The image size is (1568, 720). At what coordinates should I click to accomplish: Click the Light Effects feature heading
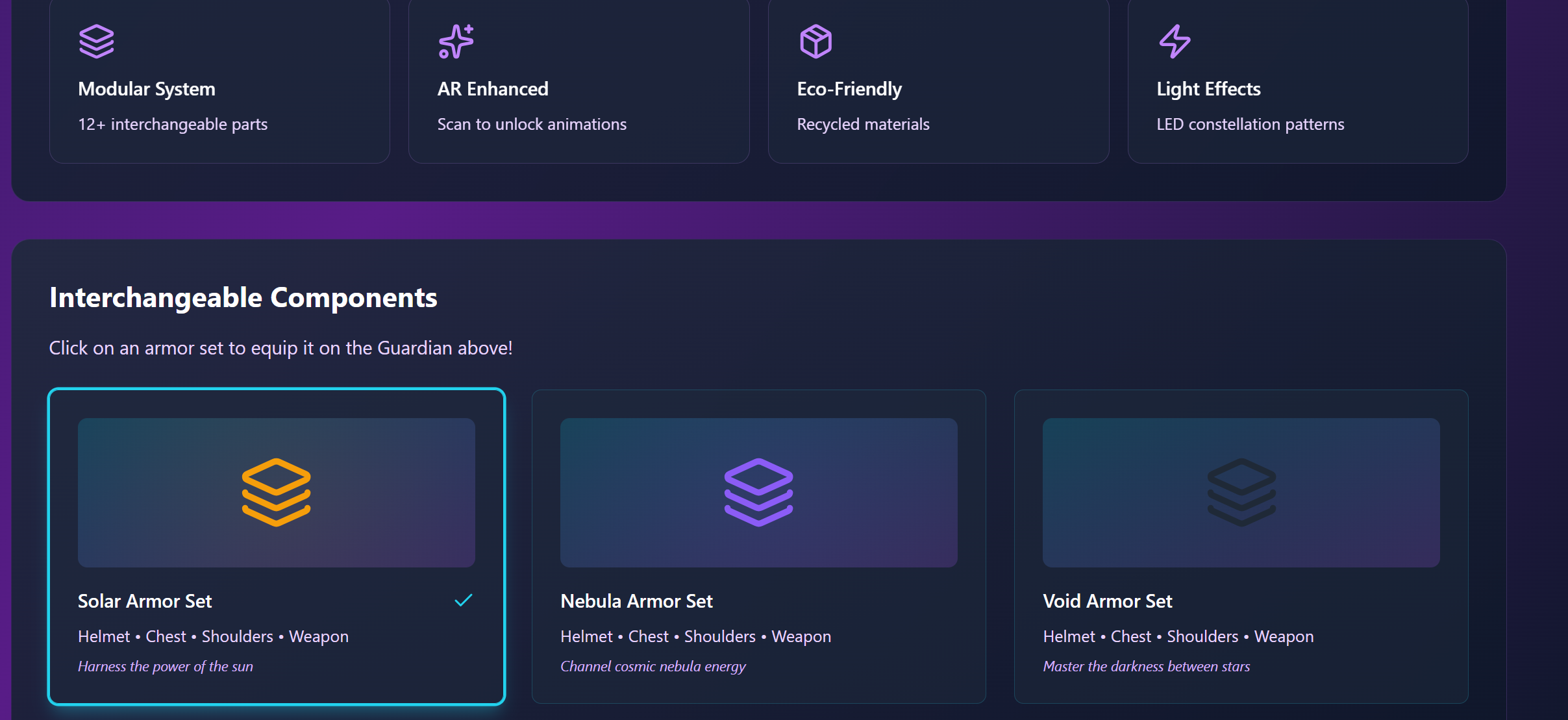1208,89
